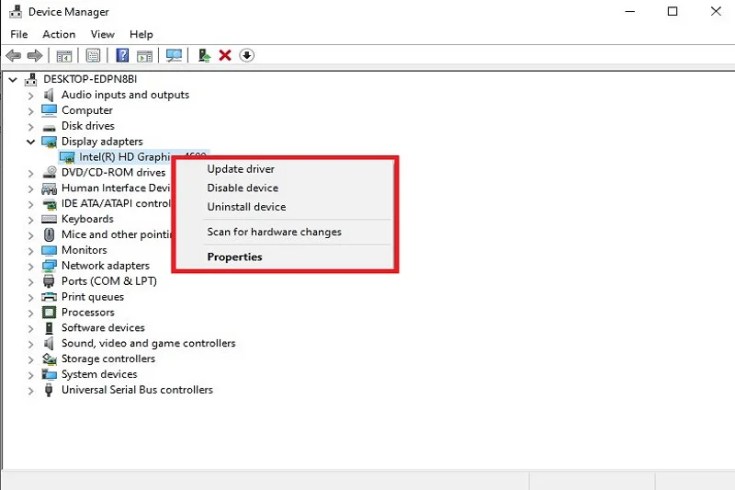This screenshot has width=735, height=490.
Task: Toggle the Action pane toolbar icon
Action: click(x=145, y=56)
